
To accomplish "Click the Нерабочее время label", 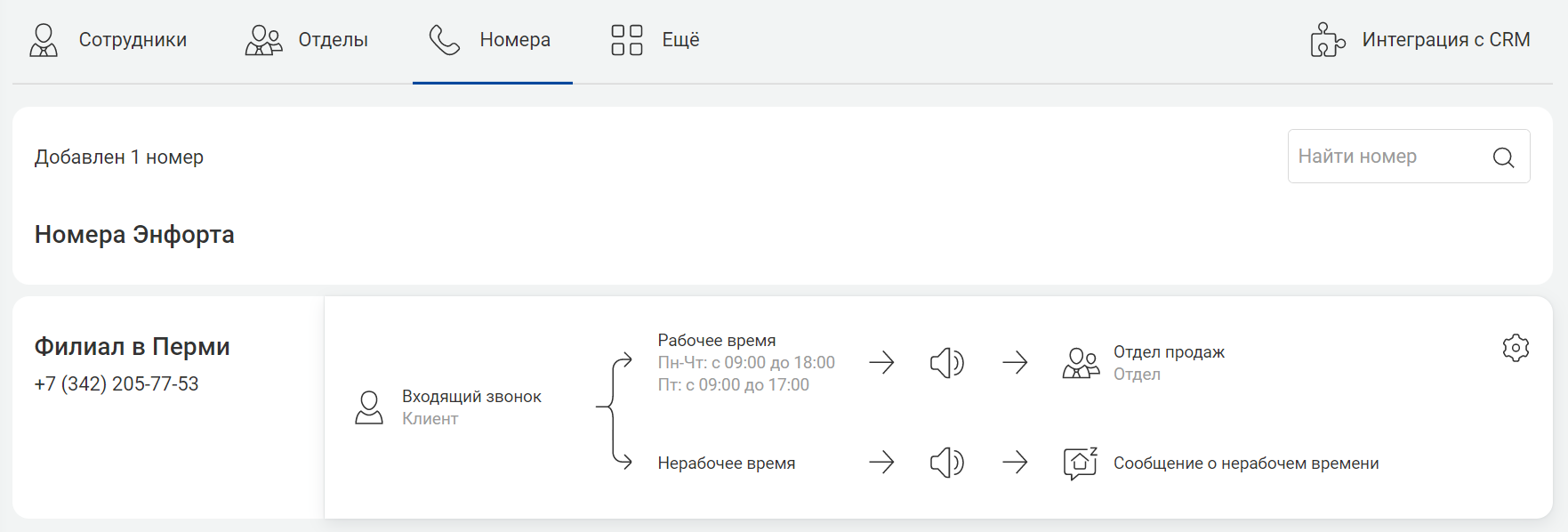I will click(x=727, y=463).
